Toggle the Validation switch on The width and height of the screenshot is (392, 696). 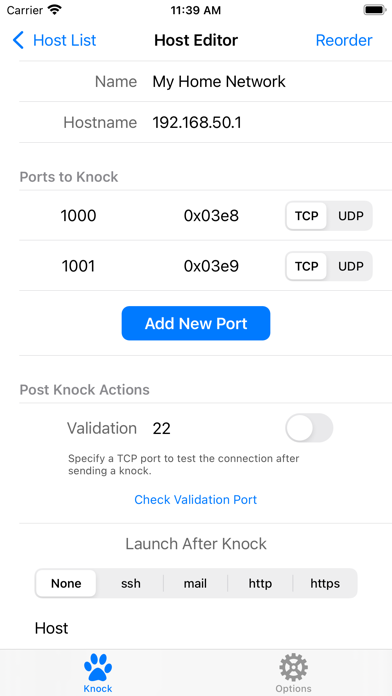point(309,428)
